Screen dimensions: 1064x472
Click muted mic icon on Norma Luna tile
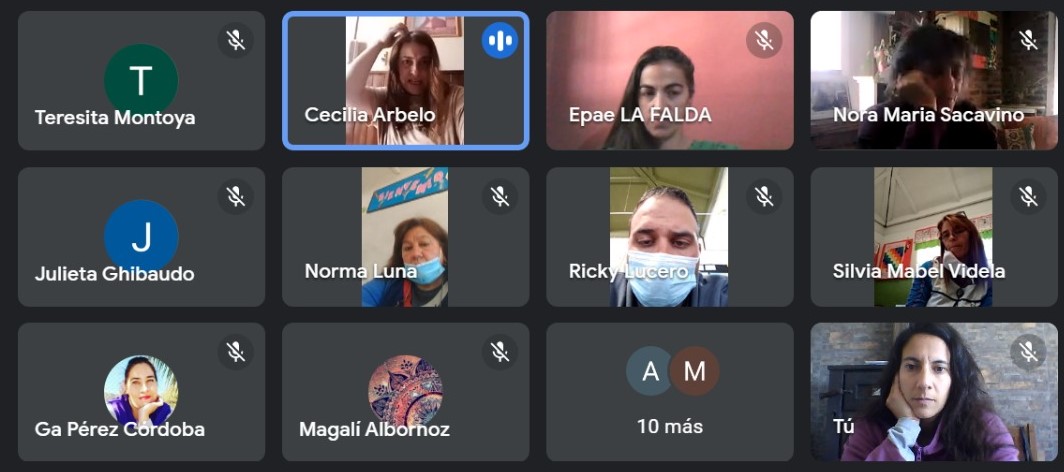(500, 197)
